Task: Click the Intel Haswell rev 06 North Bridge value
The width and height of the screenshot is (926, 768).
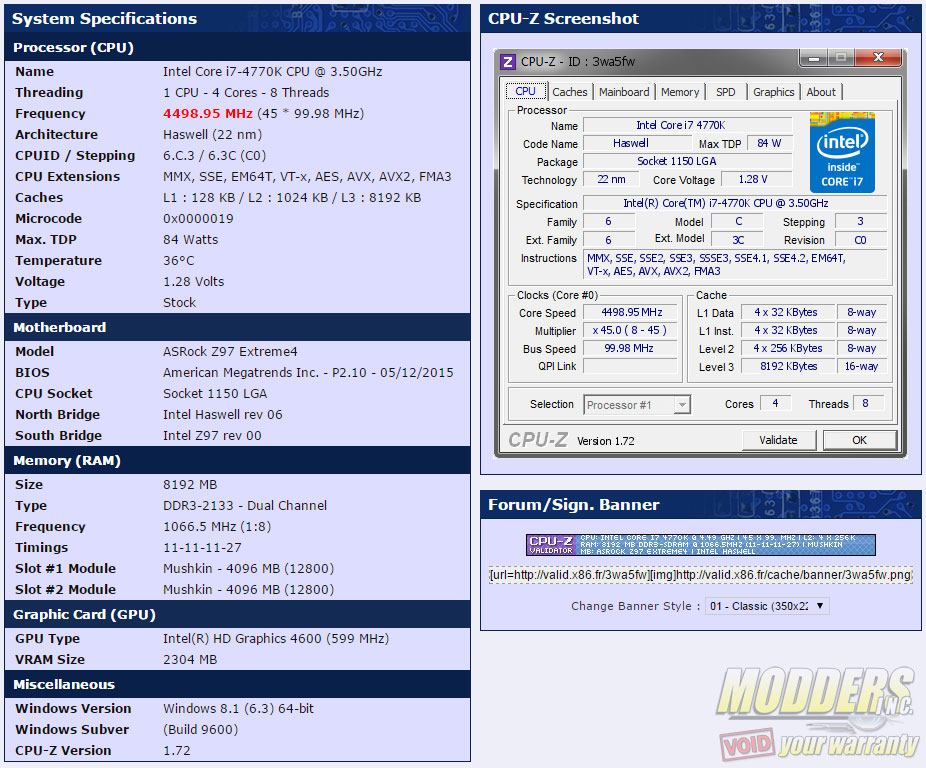Action: (223, 415)
